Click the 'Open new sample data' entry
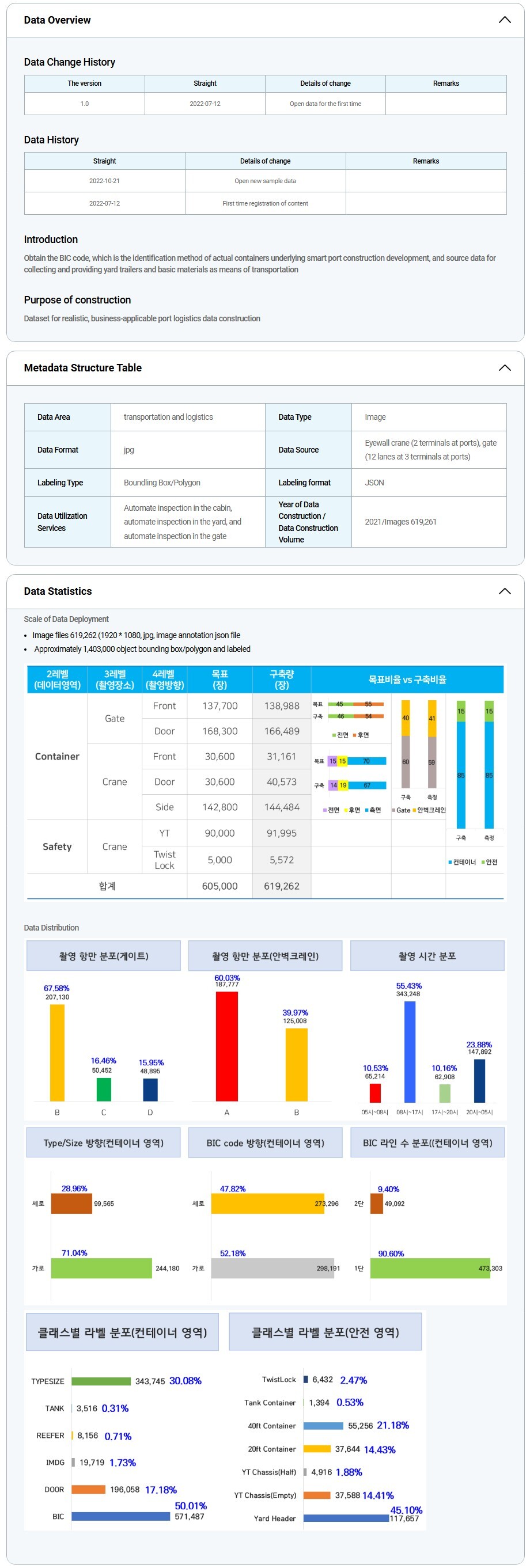The height and width of the screenshot is (1568, 530). pyautogui.click(x=265, y=181)
